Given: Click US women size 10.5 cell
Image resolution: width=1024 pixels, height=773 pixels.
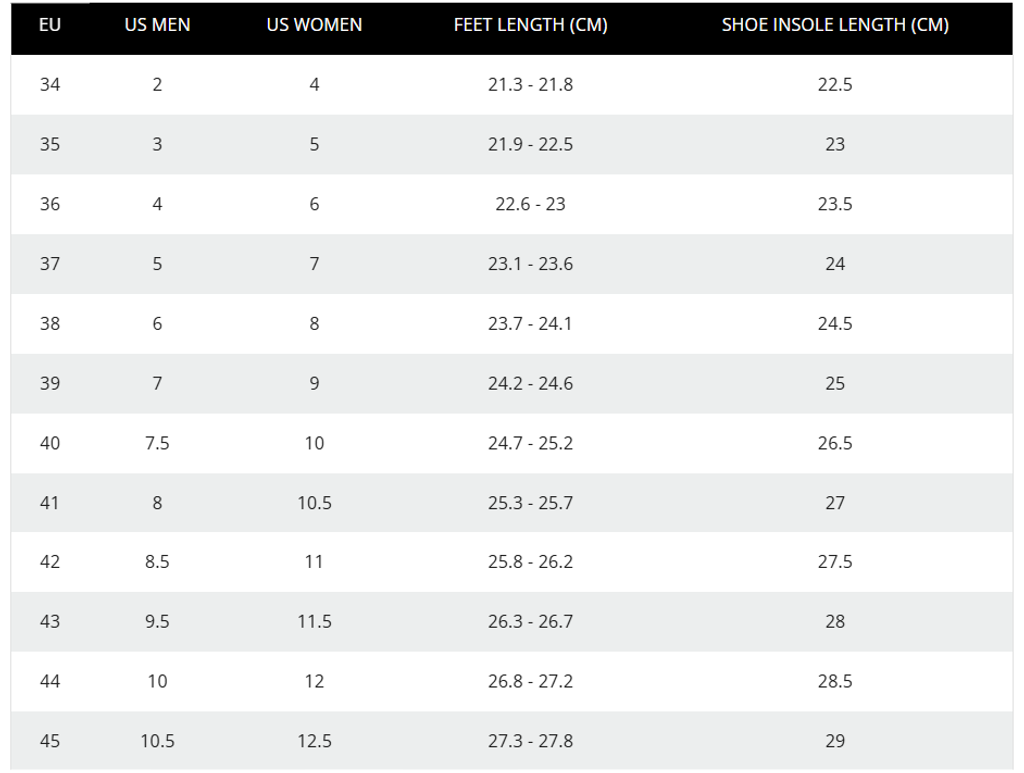Looking at the screenshot, I should coord(314,503).
